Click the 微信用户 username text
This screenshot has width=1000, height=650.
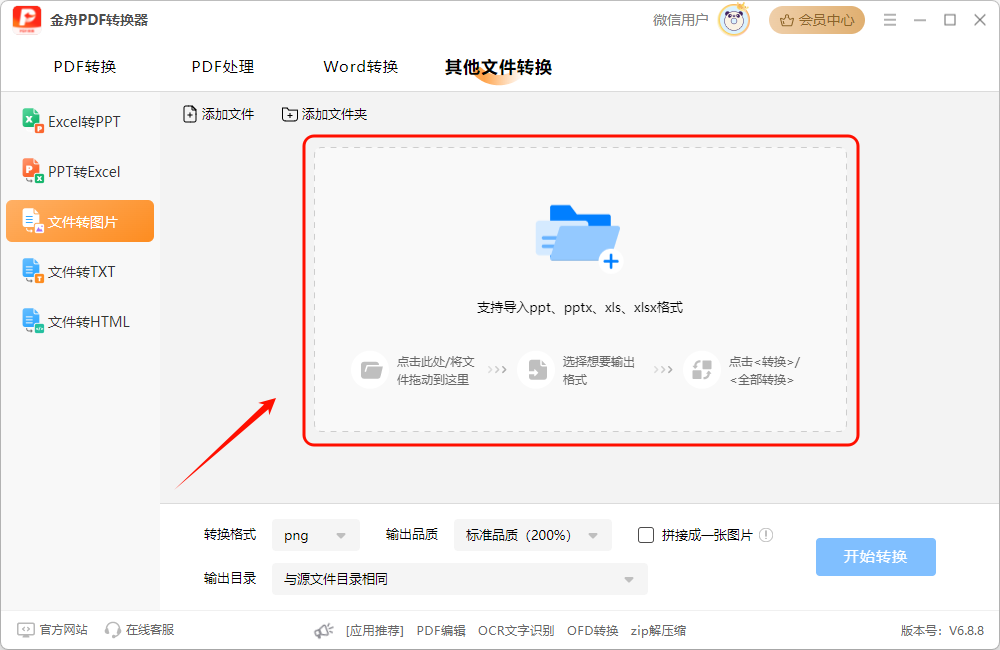[680, 20]
